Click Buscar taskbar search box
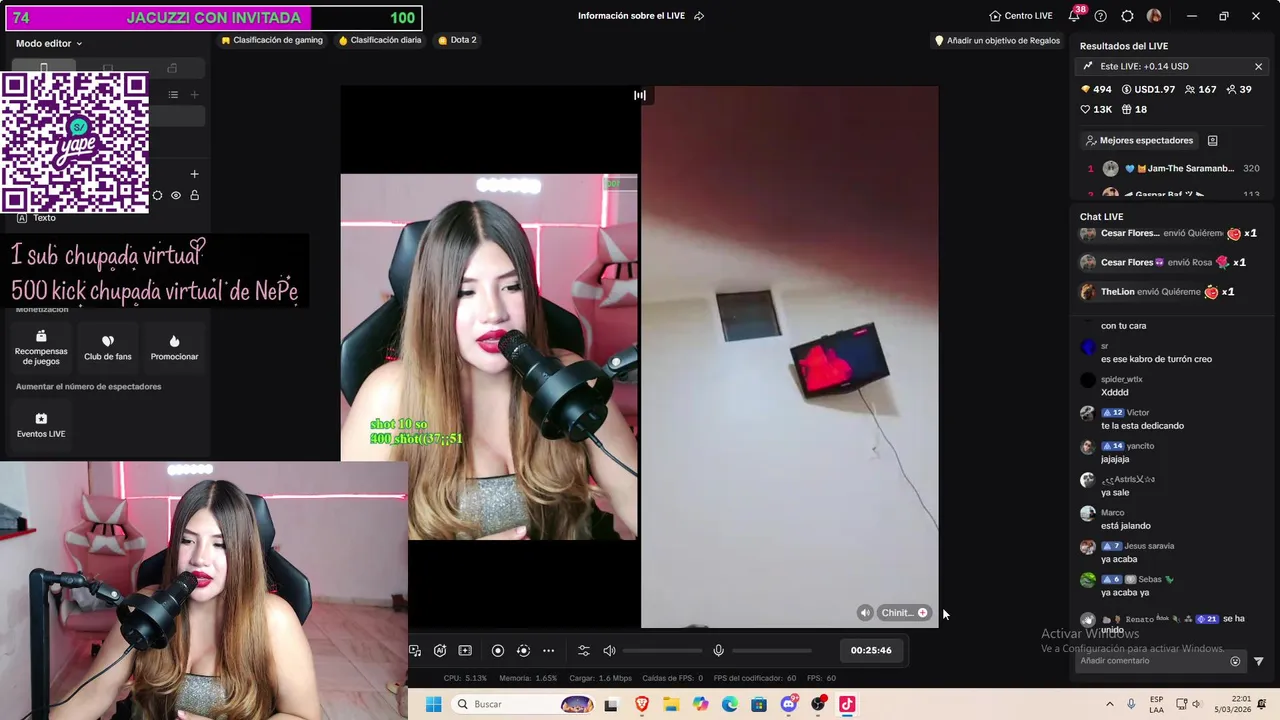 523,704
